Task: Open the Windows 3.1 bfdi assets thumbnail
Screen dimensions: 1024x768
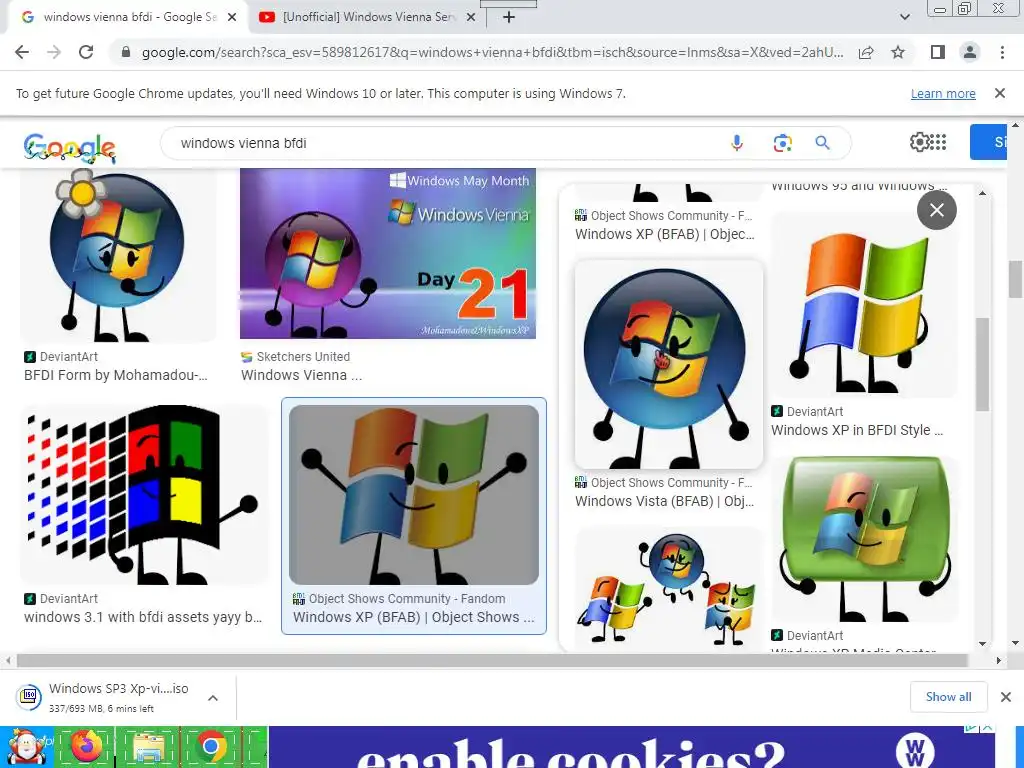Action: [144, 494]
